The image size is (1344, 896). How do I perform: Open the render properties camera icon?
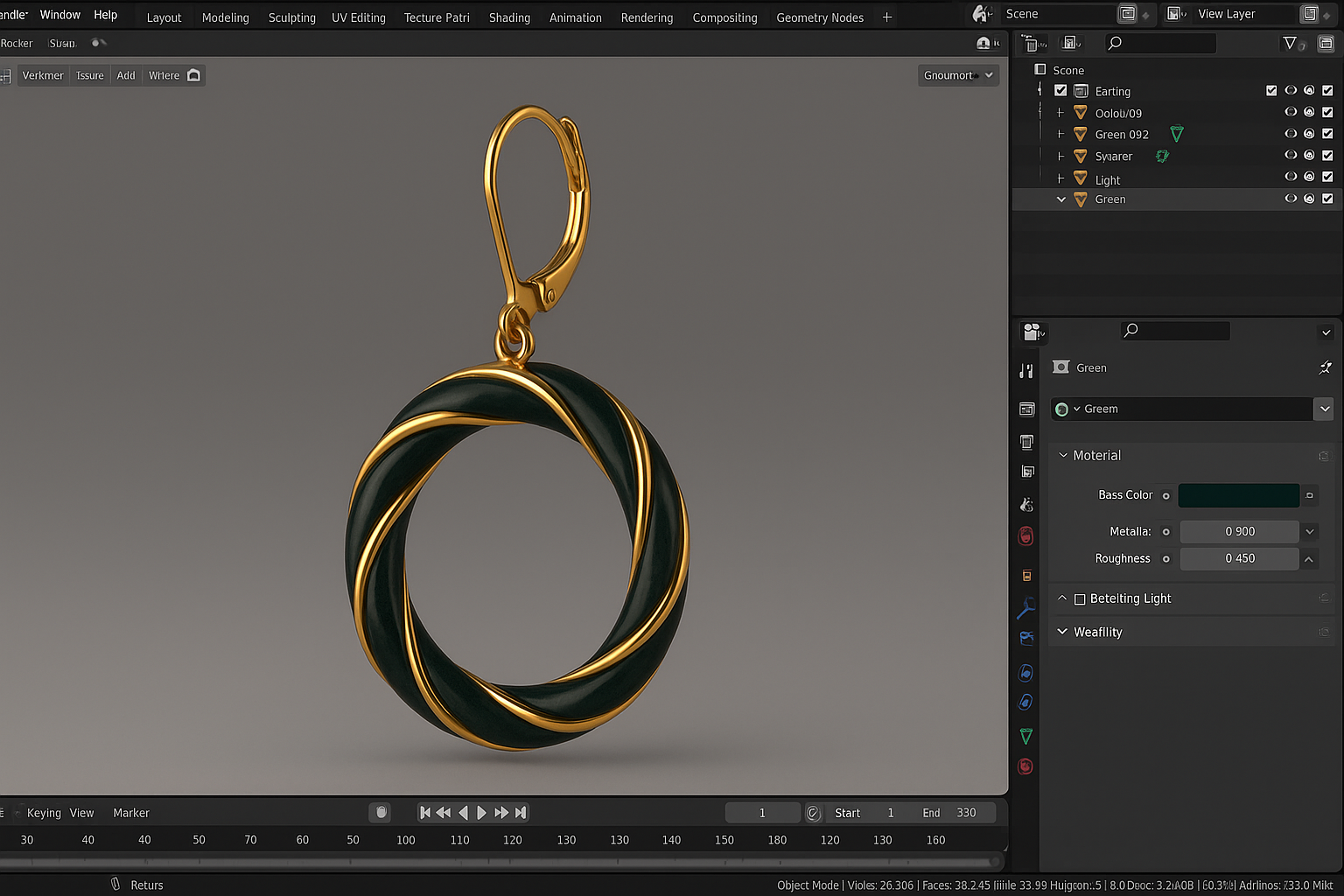[x=1032, y=332]
